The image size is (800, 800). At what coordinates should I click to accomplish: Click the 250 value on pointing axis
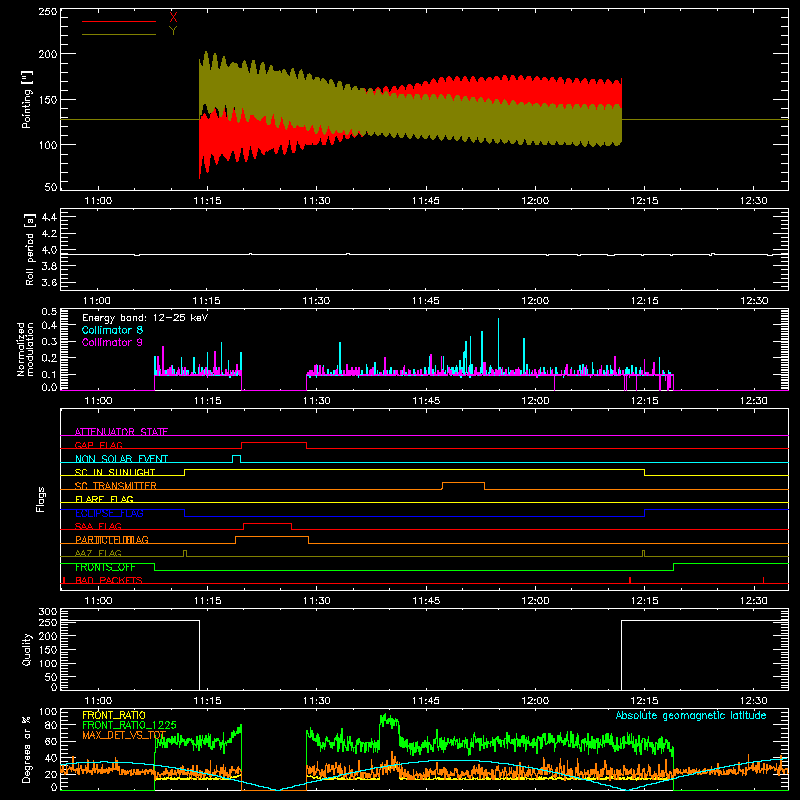(48, 11)
